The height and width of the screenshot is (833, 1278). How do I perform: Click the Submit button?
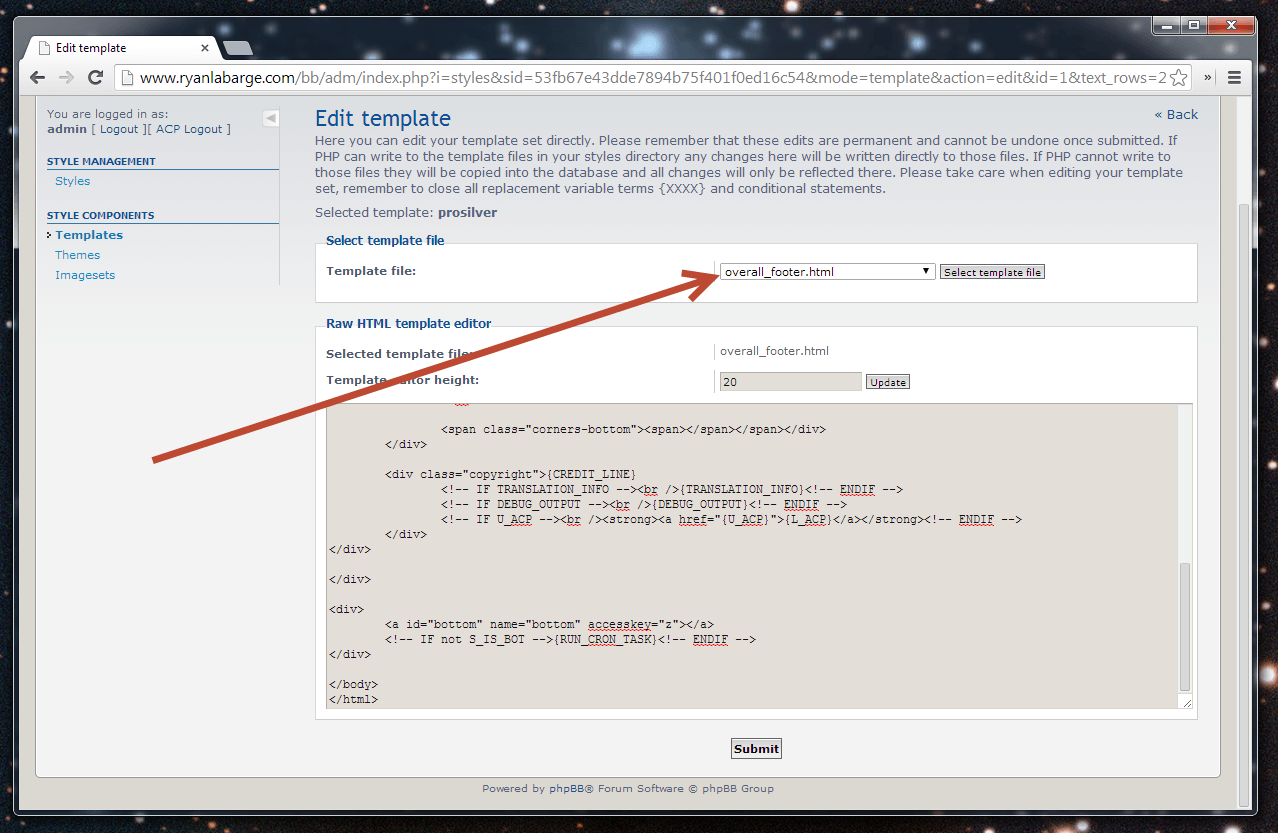tap(756, 749)
